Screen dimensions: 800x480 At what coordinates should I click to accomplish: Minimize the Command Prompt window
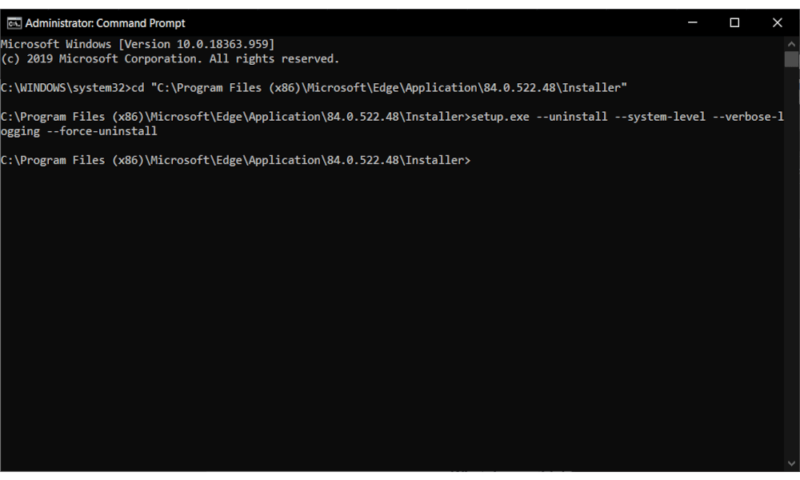(692, 22)
